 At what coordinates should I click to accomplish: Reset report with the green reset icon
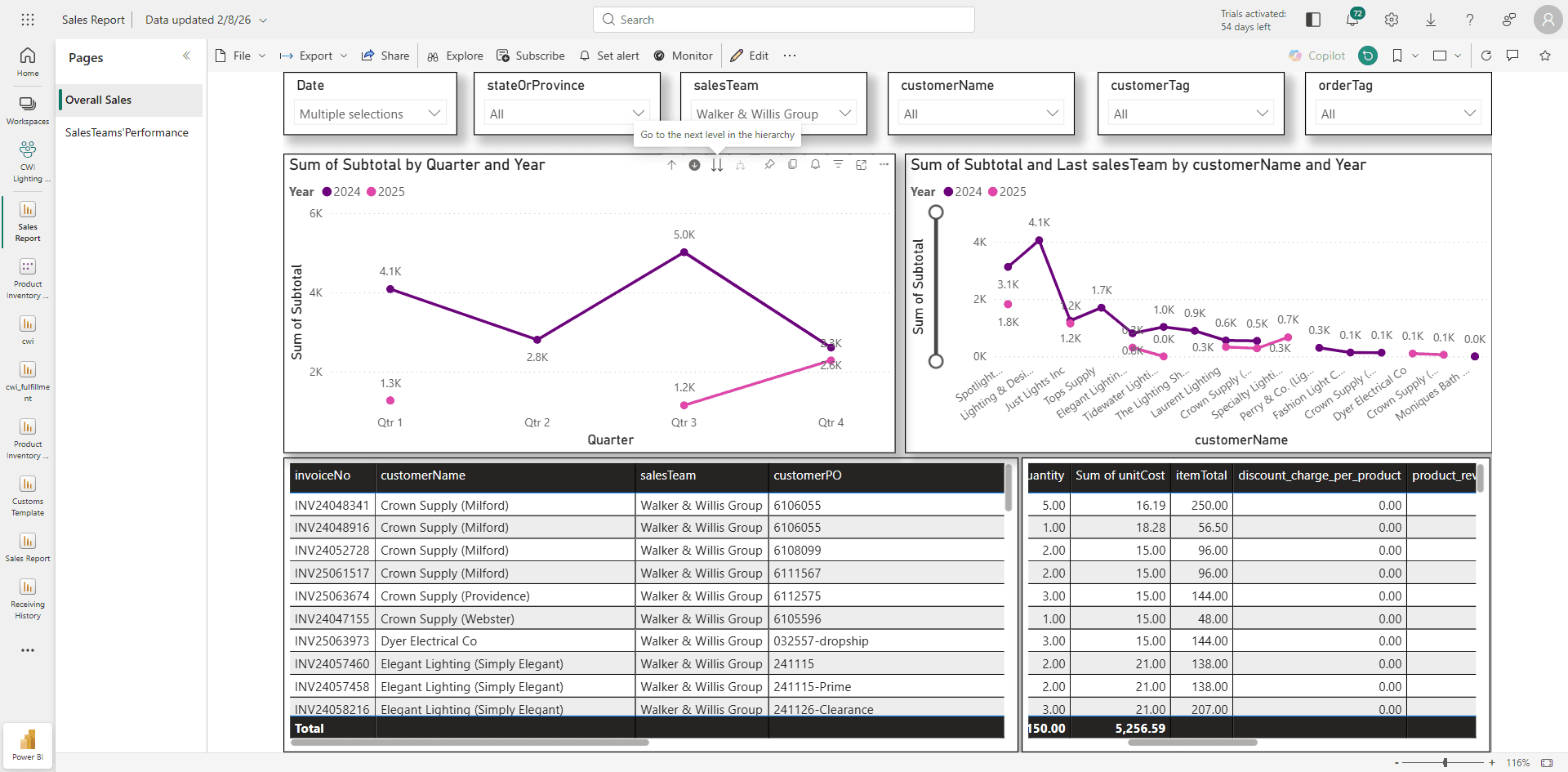[1368, 56]
